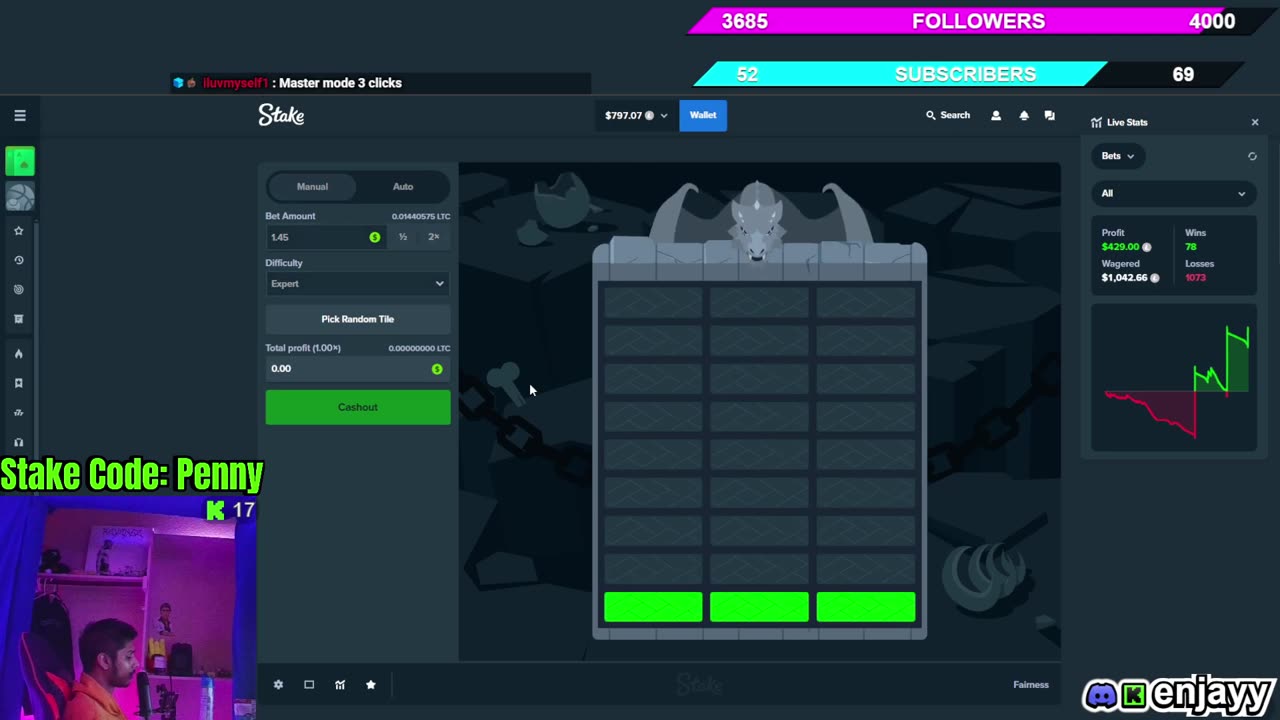This screenshot has height=720, width=1280.
Task: Click the Kick logo beside enjayy
Action: [x=1133, y=695]
